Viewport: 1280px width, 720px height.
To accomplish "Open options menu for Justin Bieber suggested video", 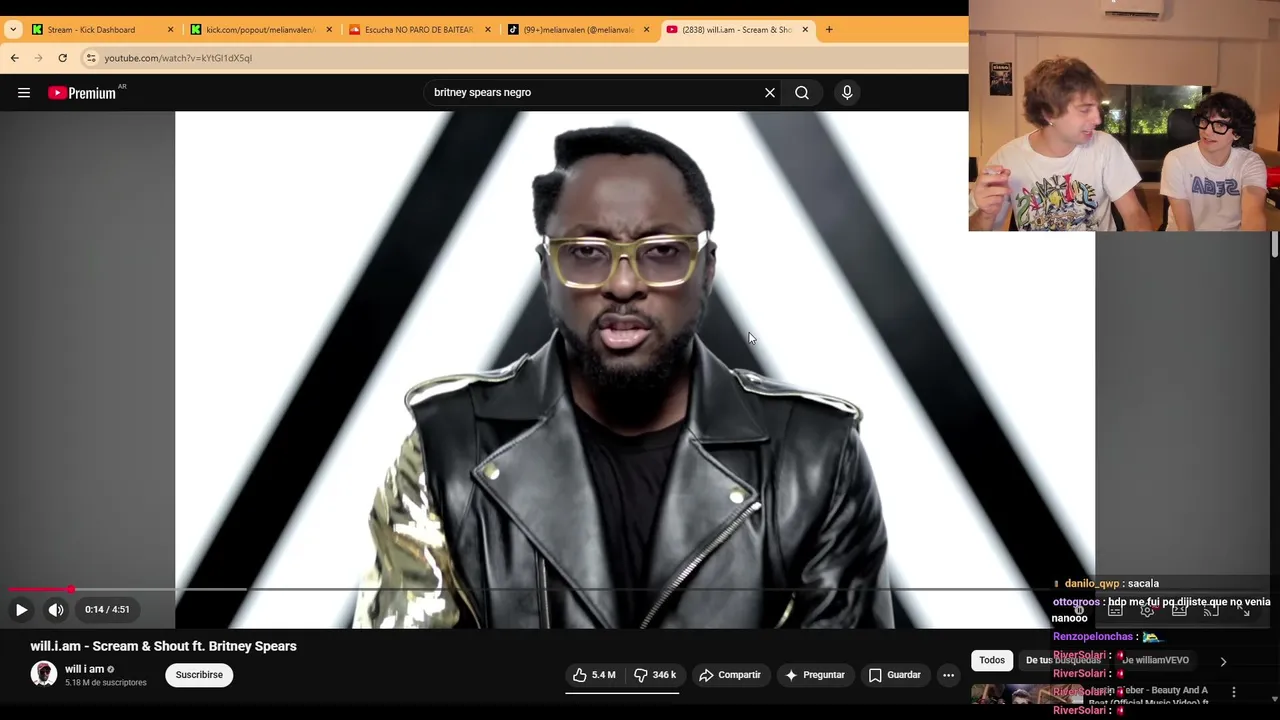I will (x=1233, y=692).
